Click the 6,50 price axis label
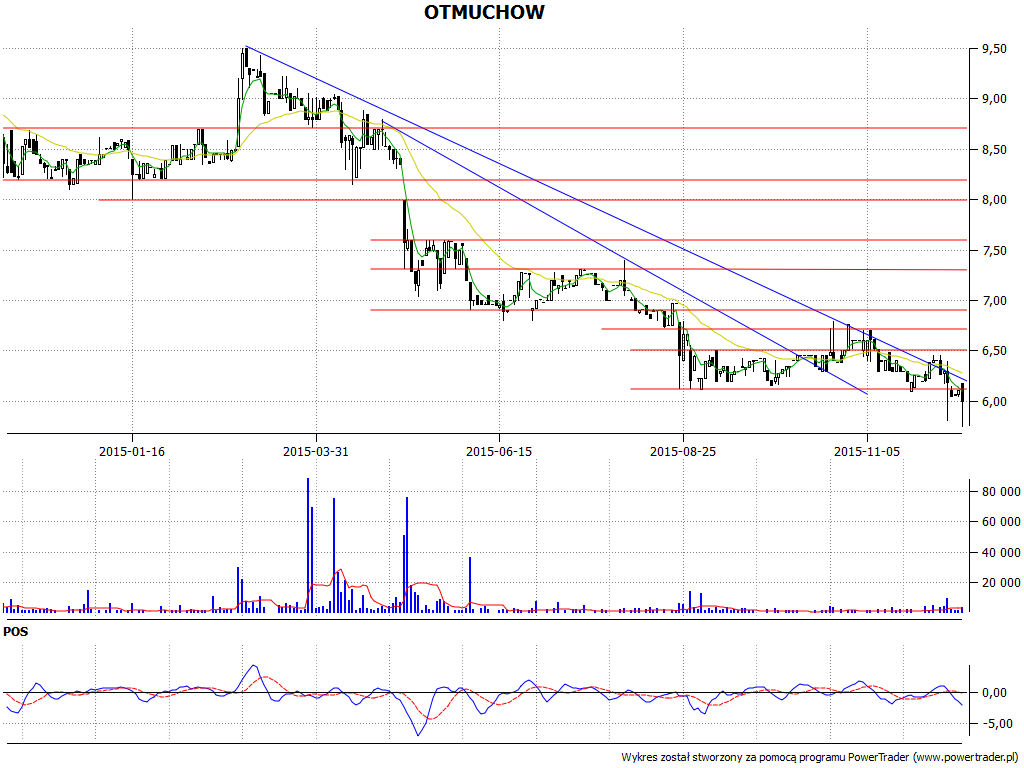Screen dimensions: 1024x768 (x=994, y=351)
